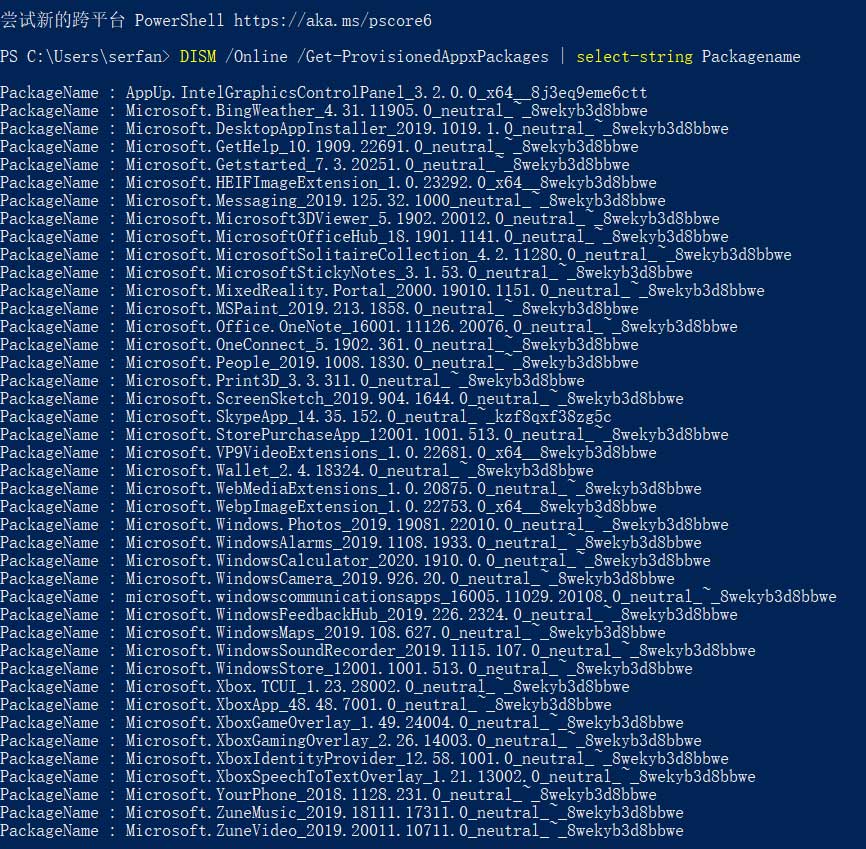Screen dimensions: 866x849
Task: Click the Microsoft.OneConnect package name
Action: pos(382,345)
